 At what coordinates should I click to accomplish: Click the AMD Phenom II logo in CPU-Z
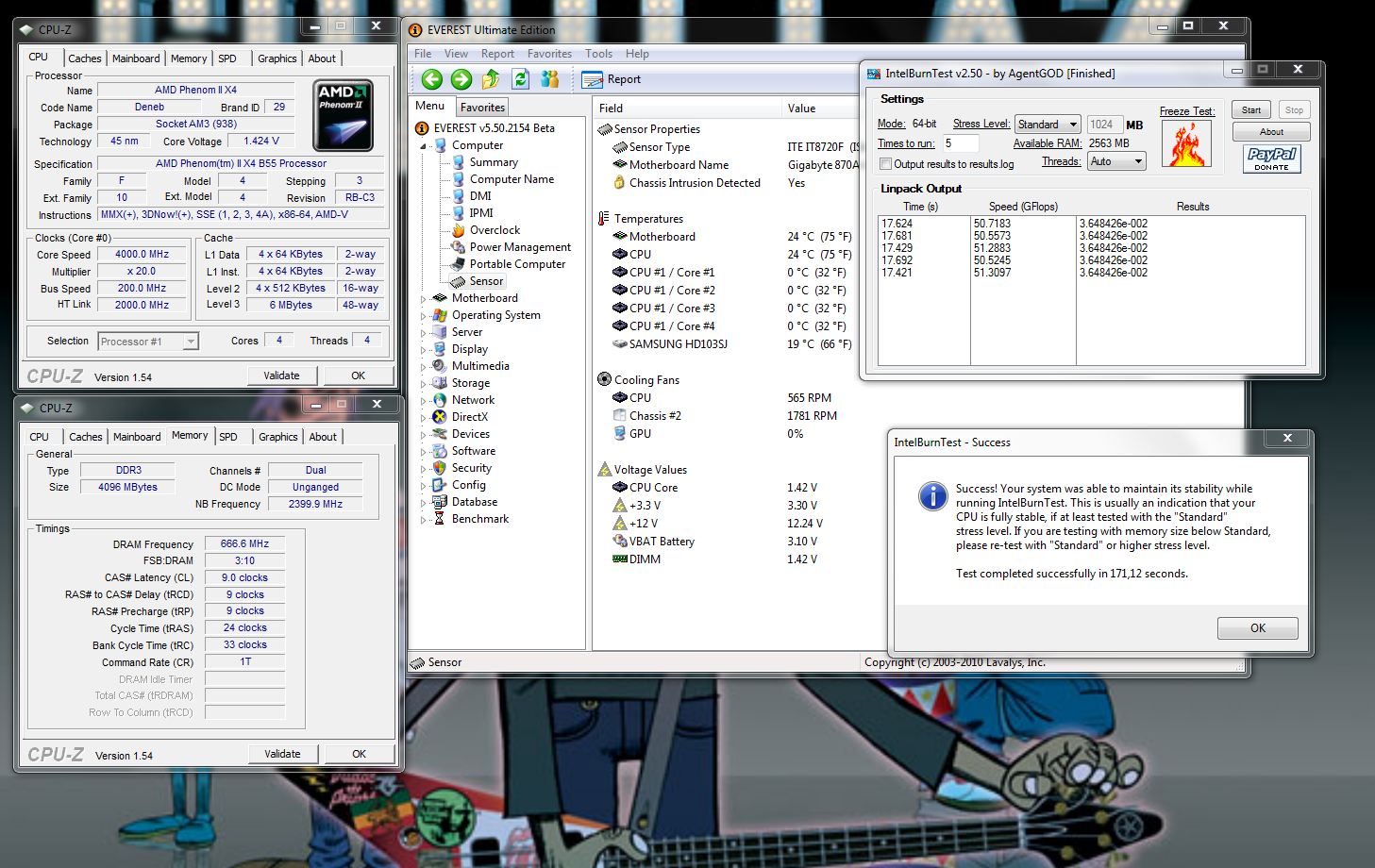(344, 116)
